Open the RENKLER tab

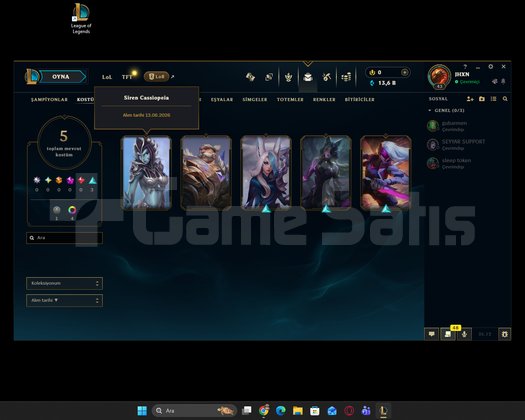tap(324, 99)
